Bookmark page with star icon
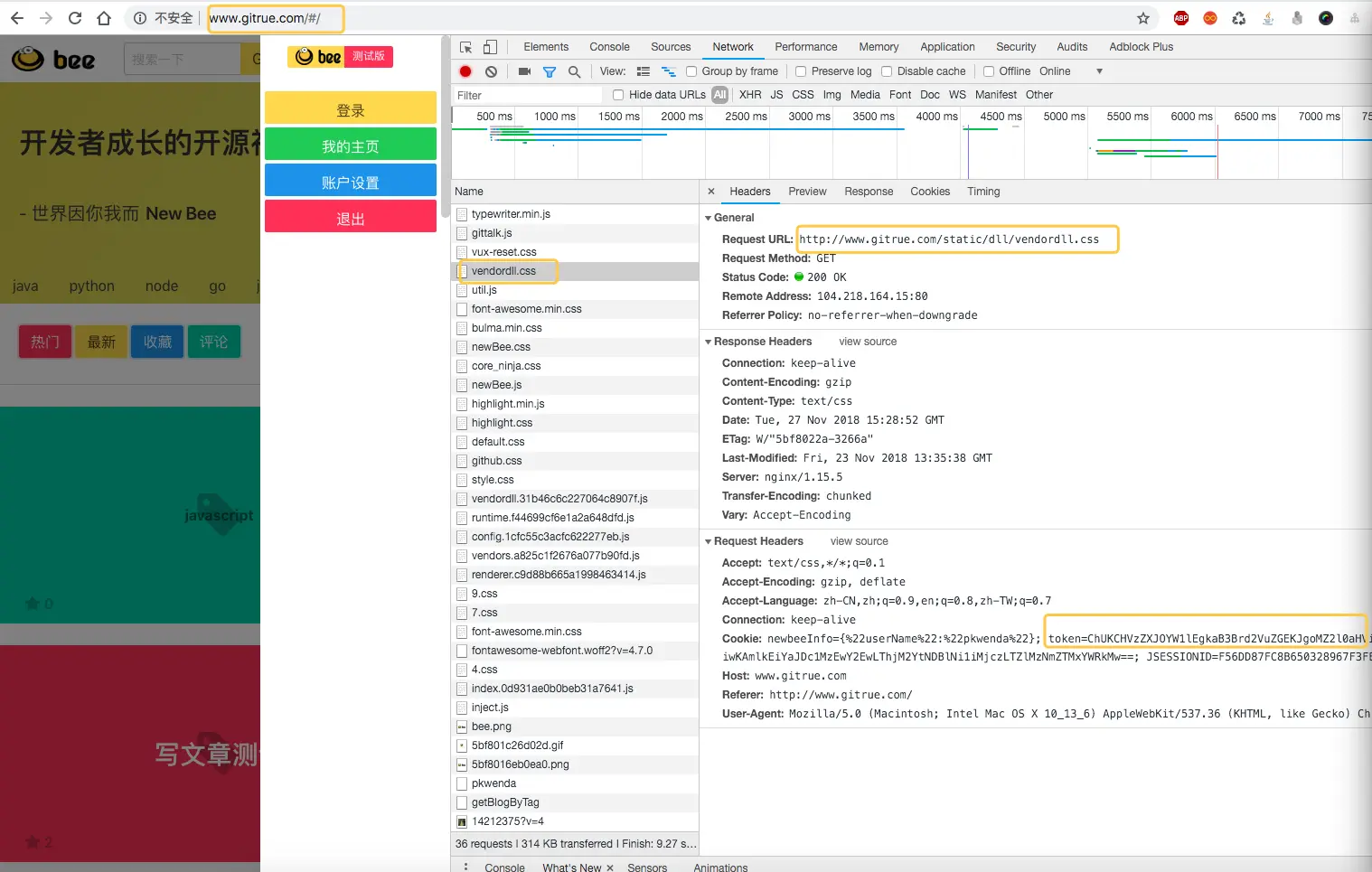Screen dimensions: 1372x872 pyautogui.click(x=1143, y=18)
